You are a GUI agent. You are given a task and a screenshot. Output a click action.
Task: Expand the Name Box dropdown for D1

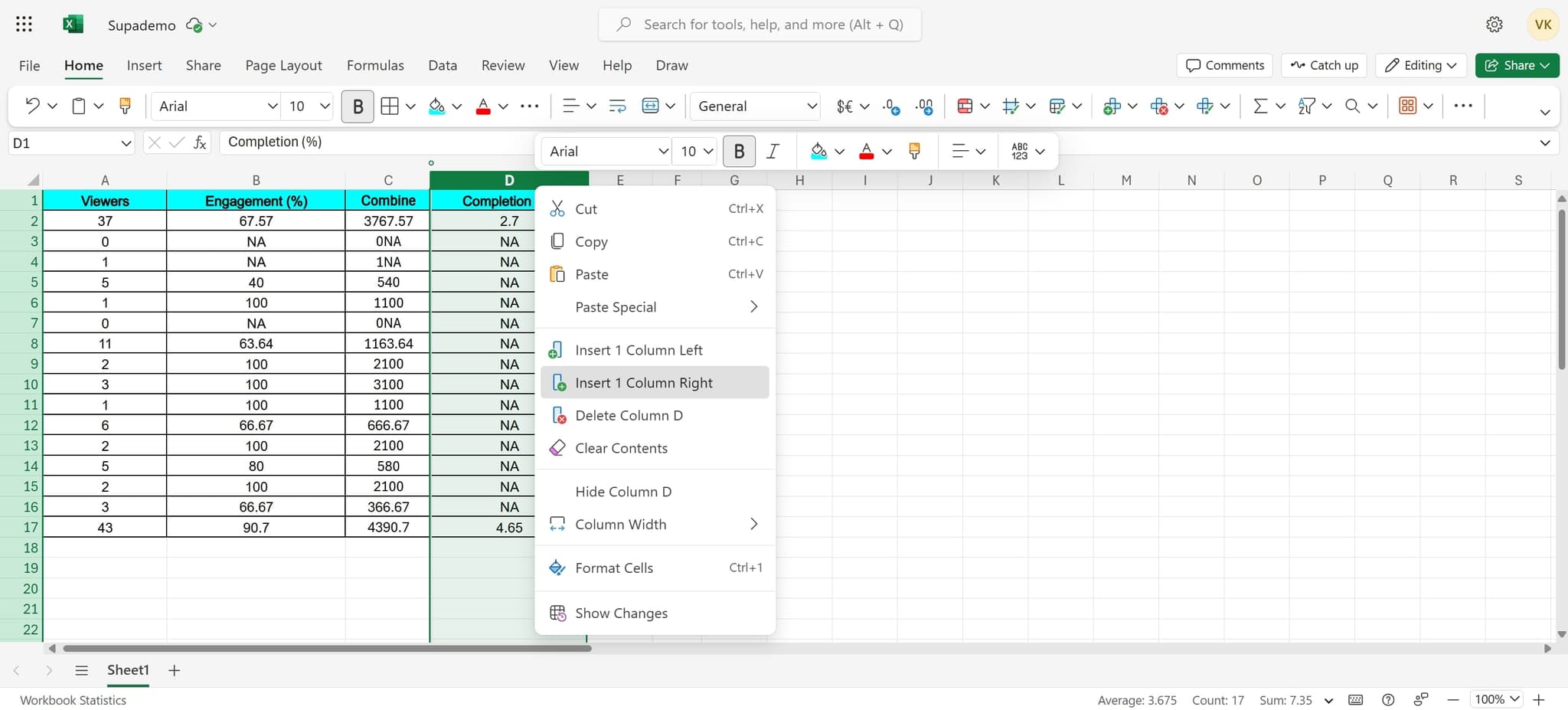coord(126,143)
